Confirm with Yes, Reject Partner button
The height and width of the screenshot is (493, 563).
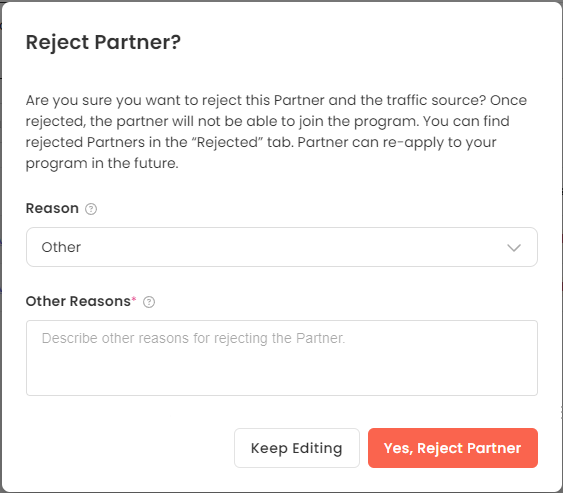[x=453, y=448]
